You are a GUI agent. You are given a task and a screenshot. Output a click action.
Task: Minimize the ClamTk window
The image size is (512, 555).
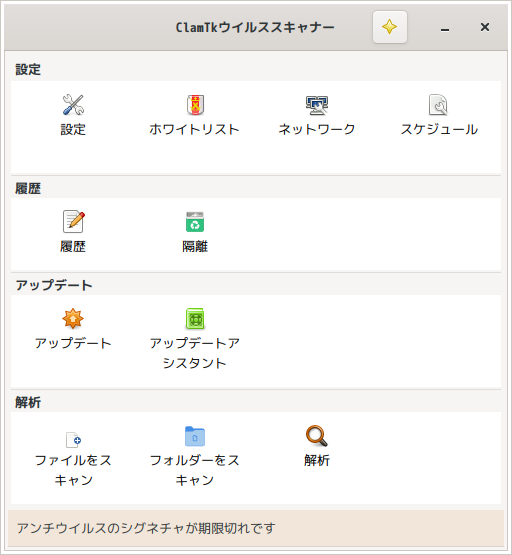click(x=445, y=28)
